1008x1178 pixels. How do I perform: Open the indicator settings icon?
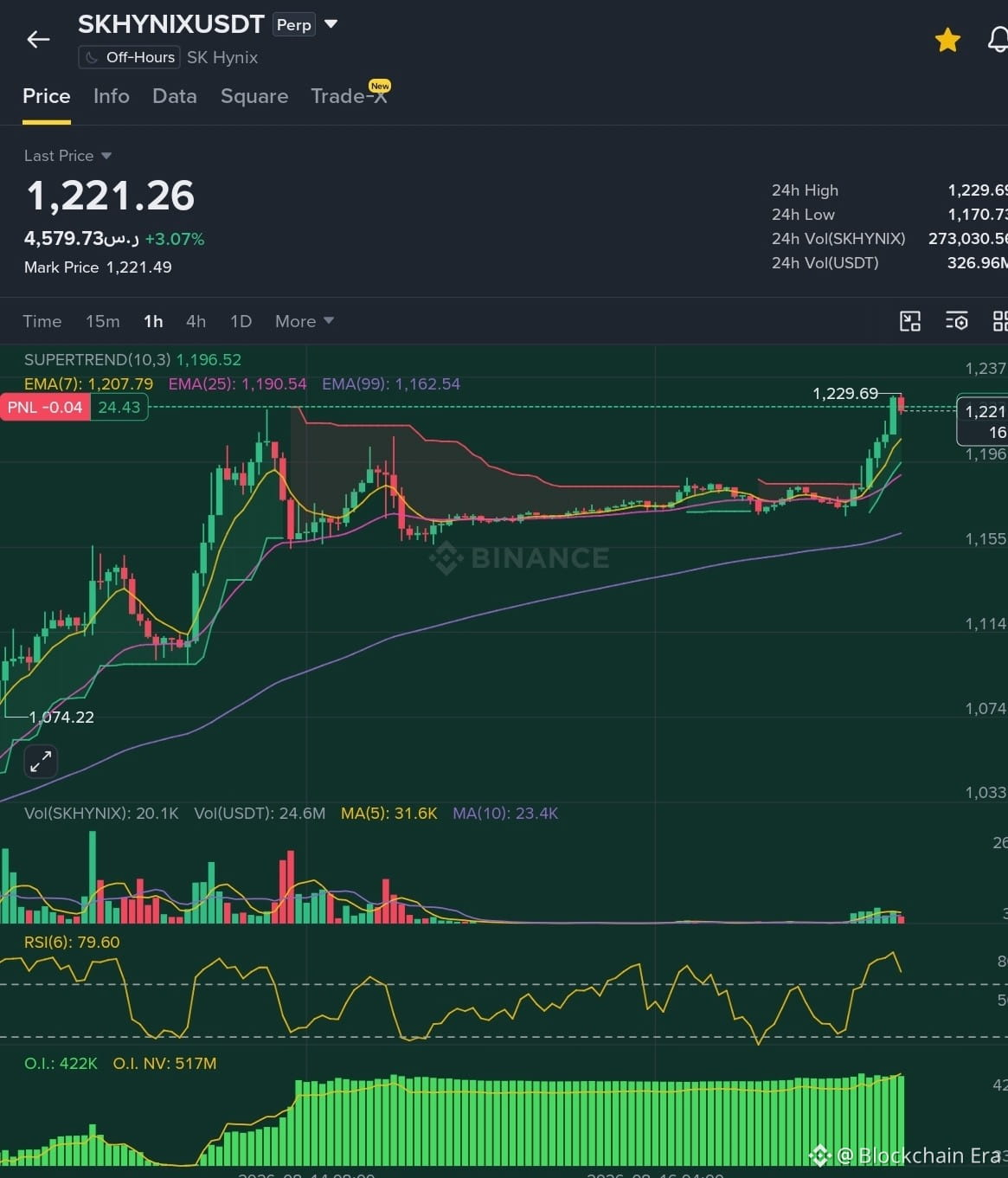pyautogui.click(x=956, y=321)
